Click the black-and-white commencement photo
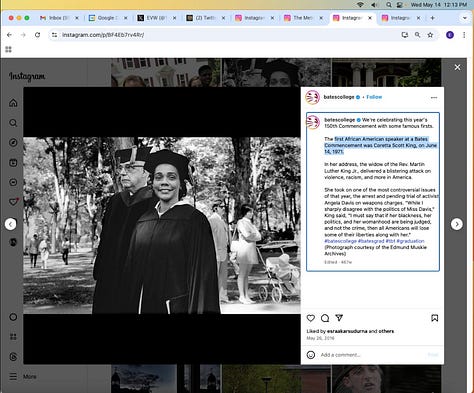Image resolution: width=474 pixels, height=393 pixels. pyautogui.click(x=162, y=225)
